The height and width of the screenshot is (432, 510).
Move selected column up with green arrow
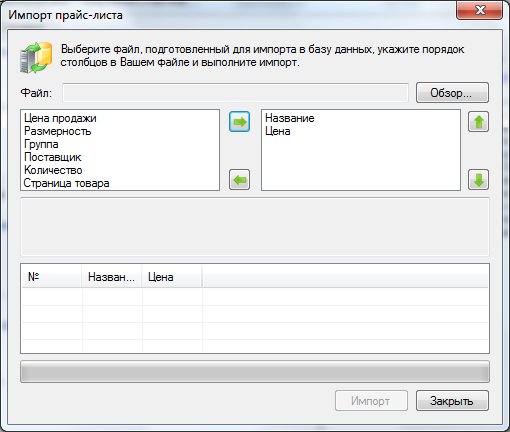478,122
